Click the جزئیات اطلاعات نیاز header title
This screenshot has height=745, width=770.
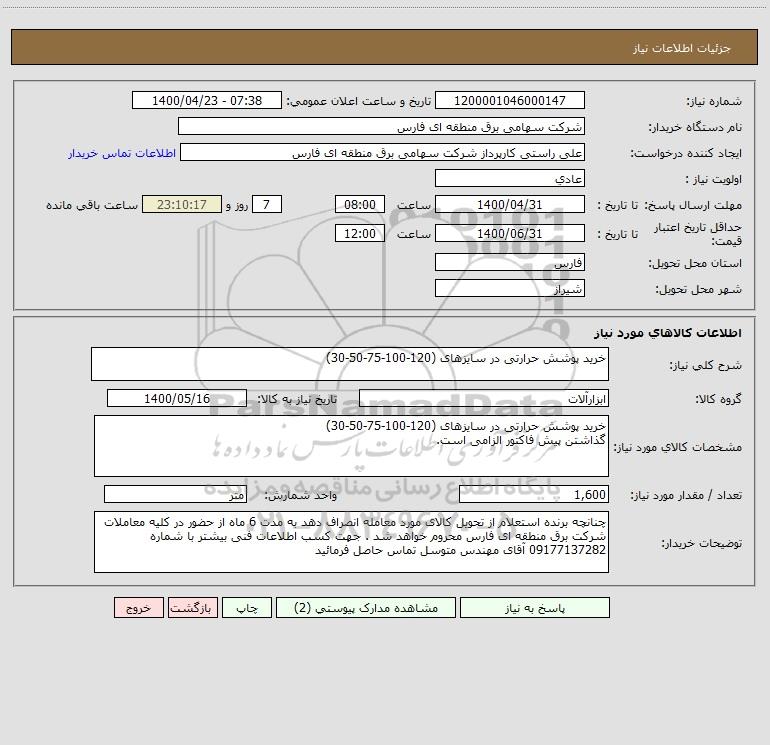[682, 48]
